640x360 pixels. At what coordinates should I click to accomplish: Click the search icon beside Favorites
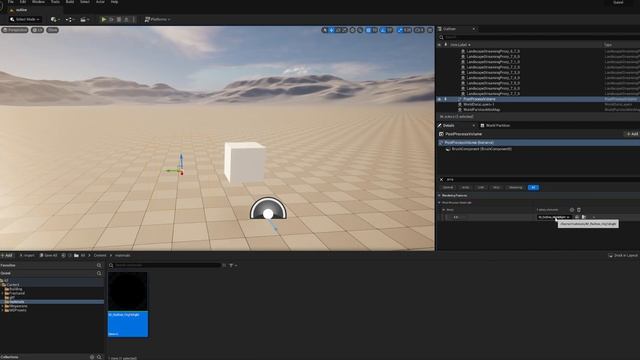[99, 265]
